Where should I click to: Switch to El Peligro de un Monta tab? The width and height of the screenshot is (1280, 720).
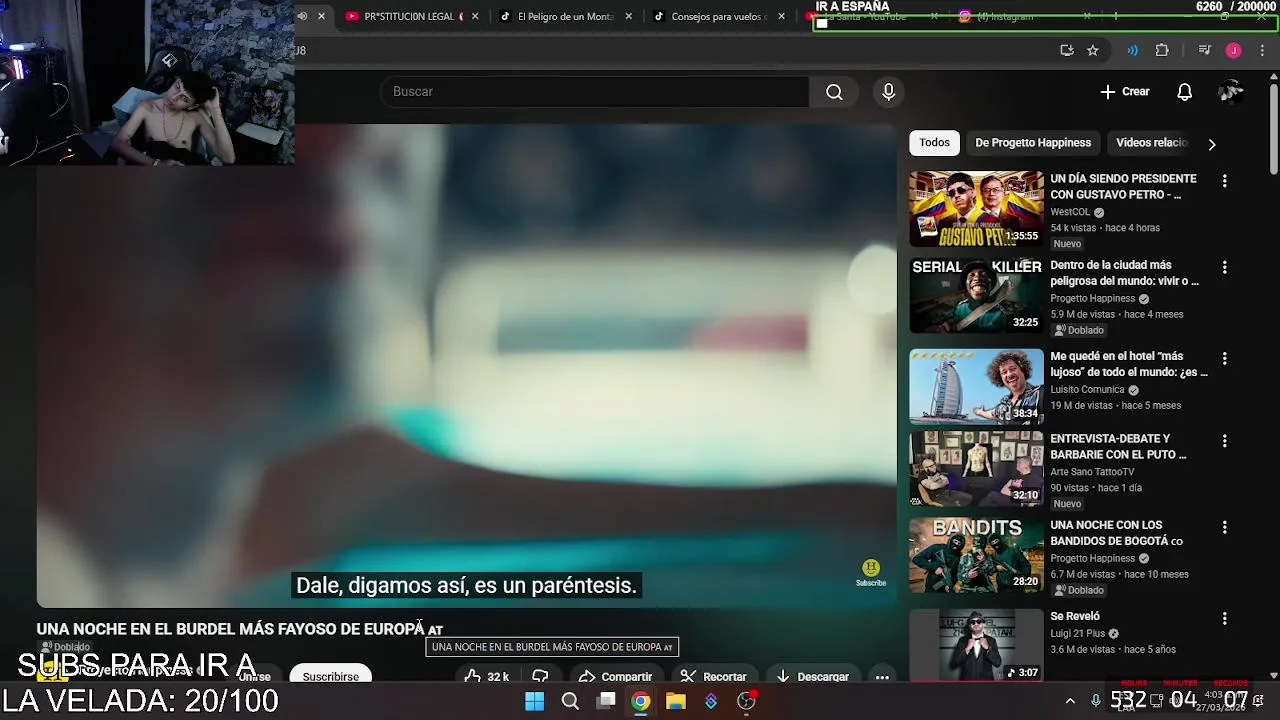(565, 16)
